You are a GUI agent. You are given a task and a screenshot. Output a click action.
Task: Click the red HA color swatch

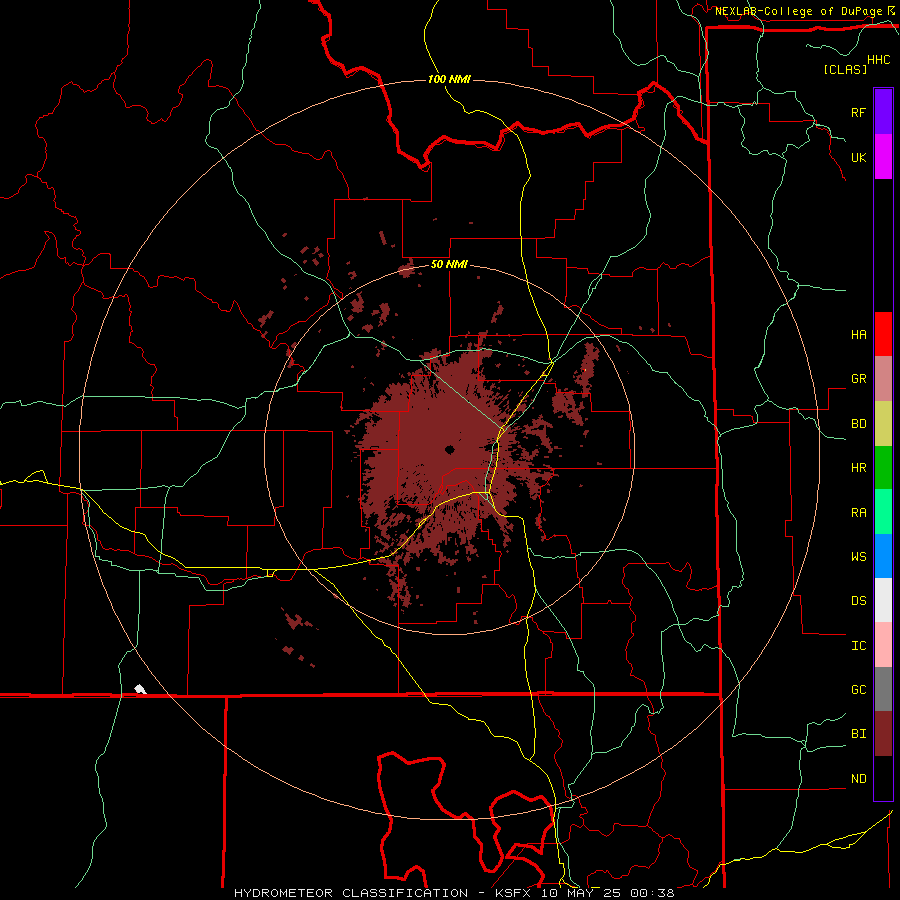coord(883,334)
